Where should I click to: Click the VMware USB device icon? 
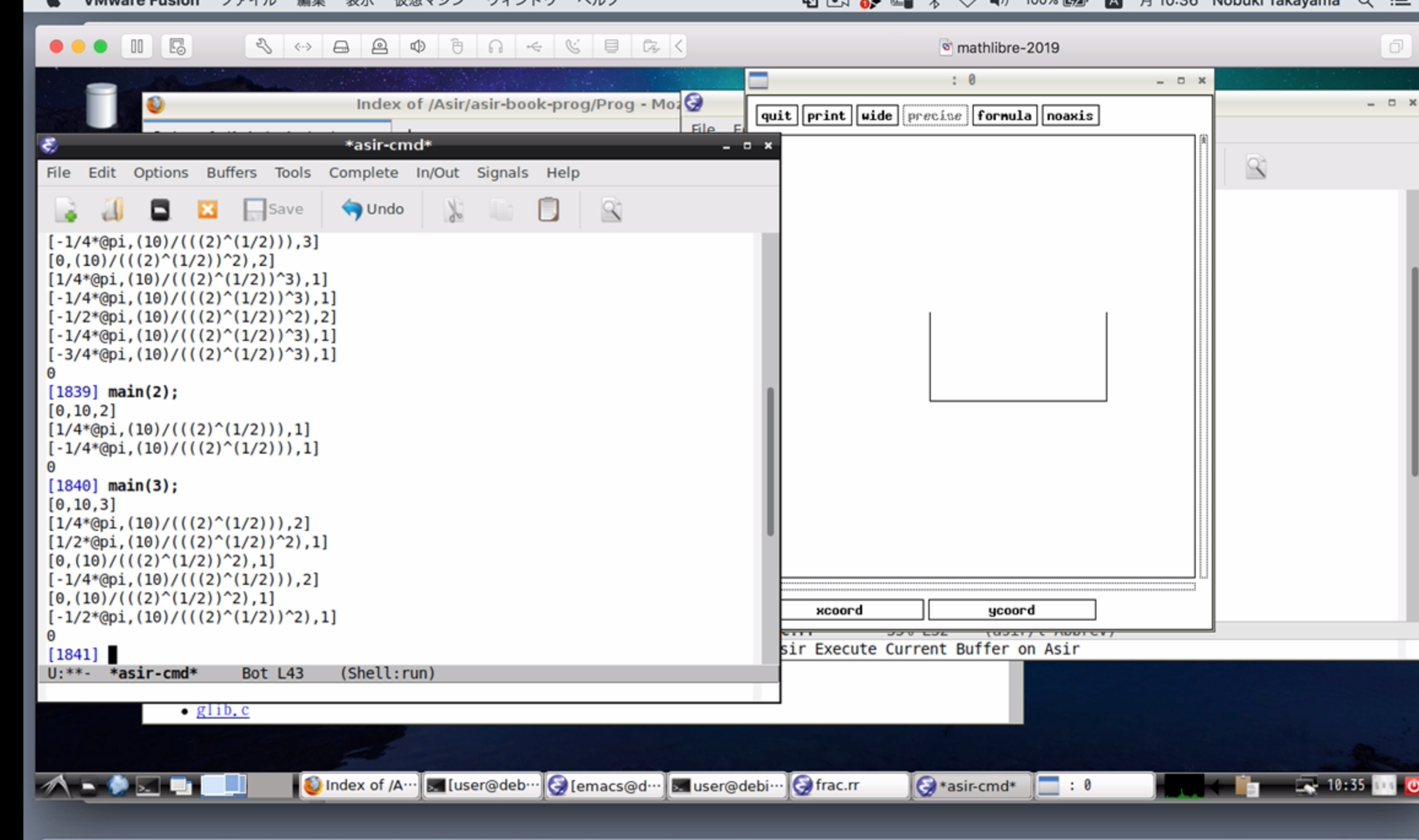click(534, 47)
